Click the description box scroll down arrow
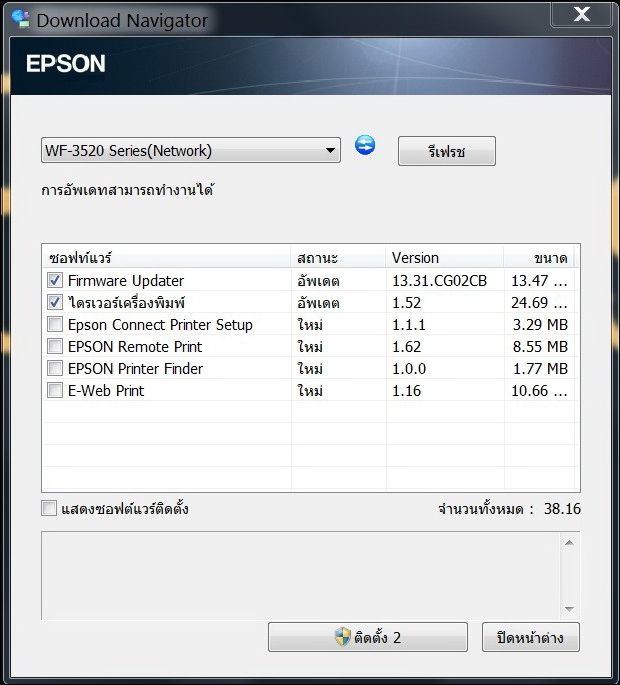 [x=569, y=609]
